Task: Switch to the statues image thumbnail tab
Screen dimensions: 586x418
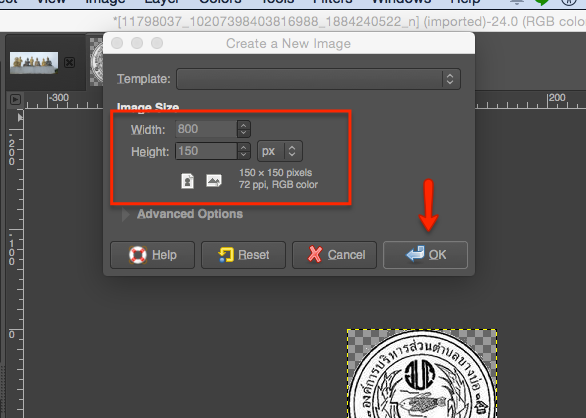Action: tap(34, 62)
